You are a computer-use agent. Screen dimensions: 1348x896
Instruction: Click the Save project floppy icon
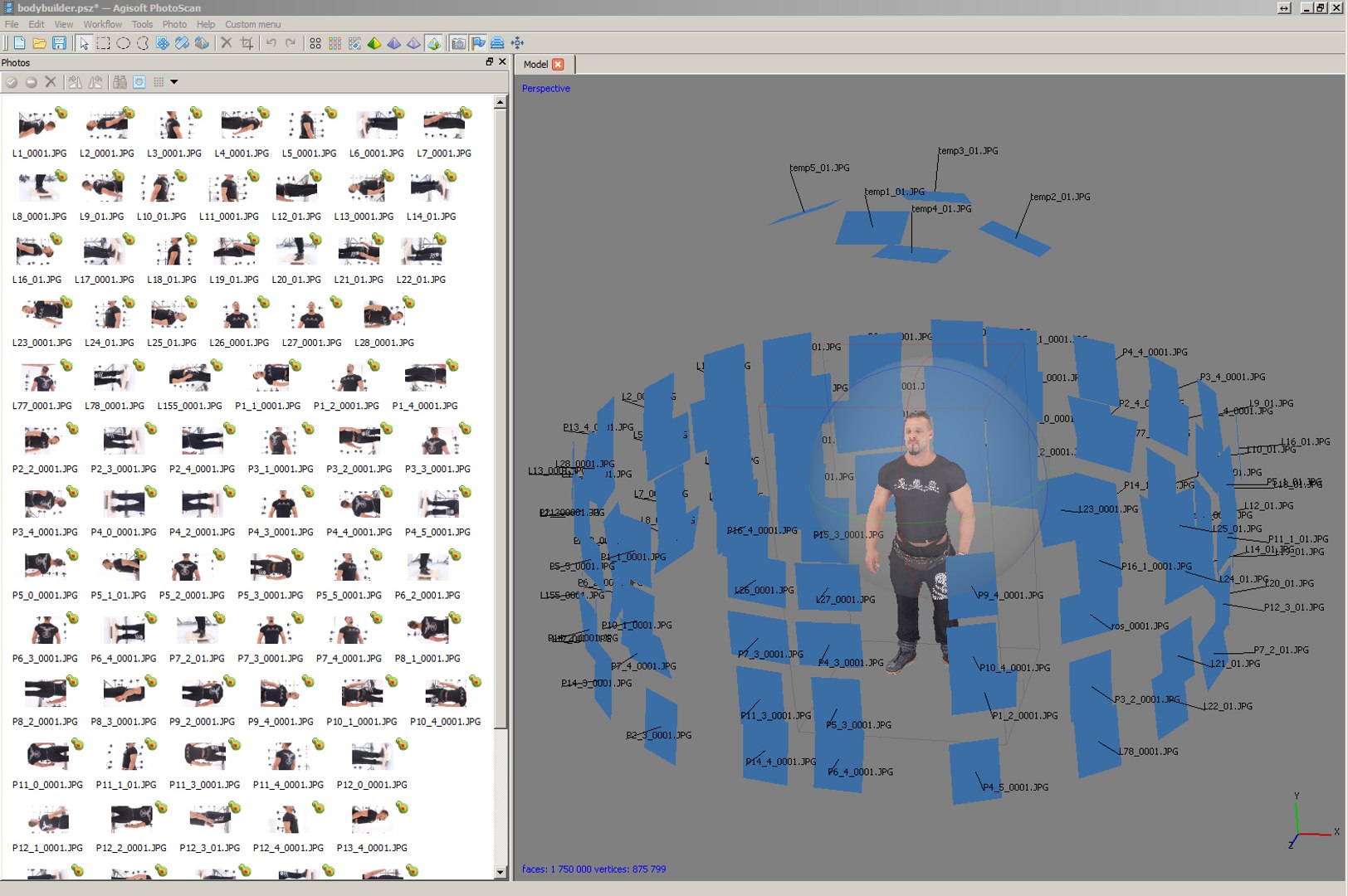click(59, 43)
